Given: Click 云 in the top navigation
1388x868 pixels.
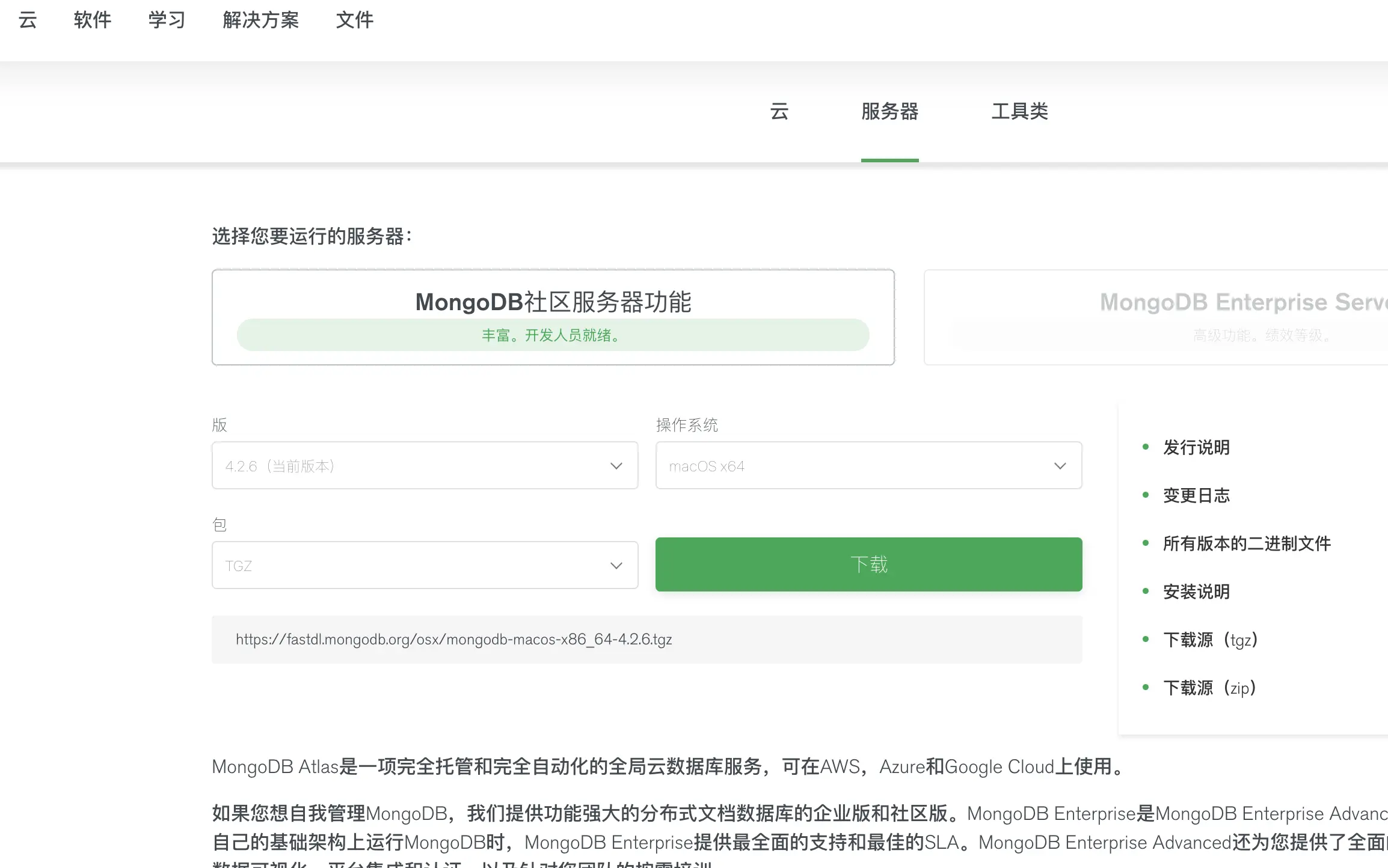Looking at the screenshot, I should point(28,20).
